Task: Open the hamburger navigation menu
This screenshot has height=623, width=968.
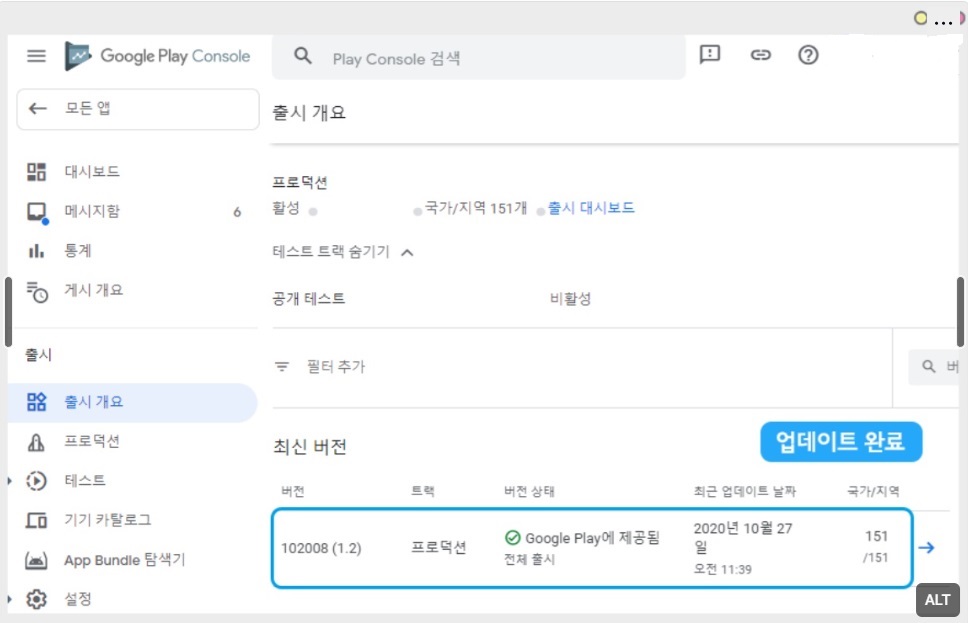Action: [36, 56]
